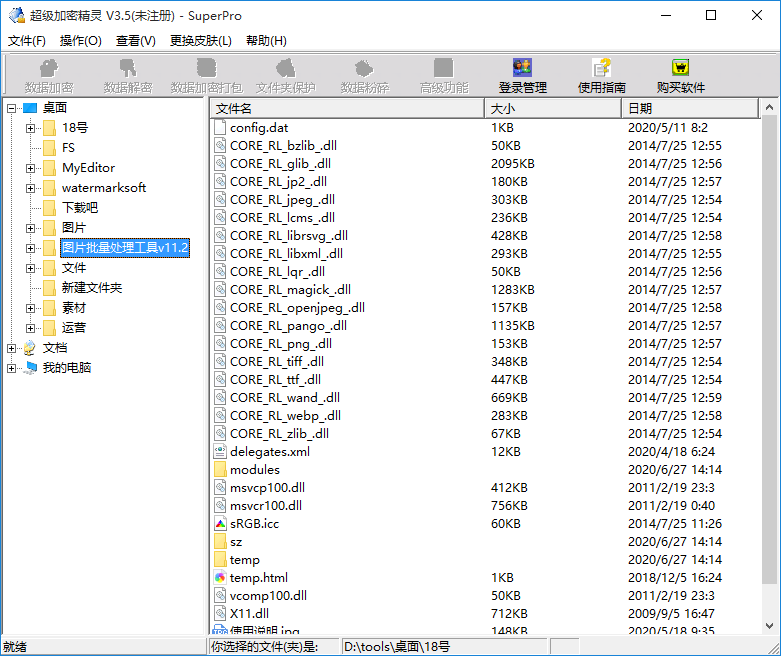The height and width of the screenshot is (656, 781).
Task: Click the 桌面 desktop icon in tree
Action: click(30, 108)
